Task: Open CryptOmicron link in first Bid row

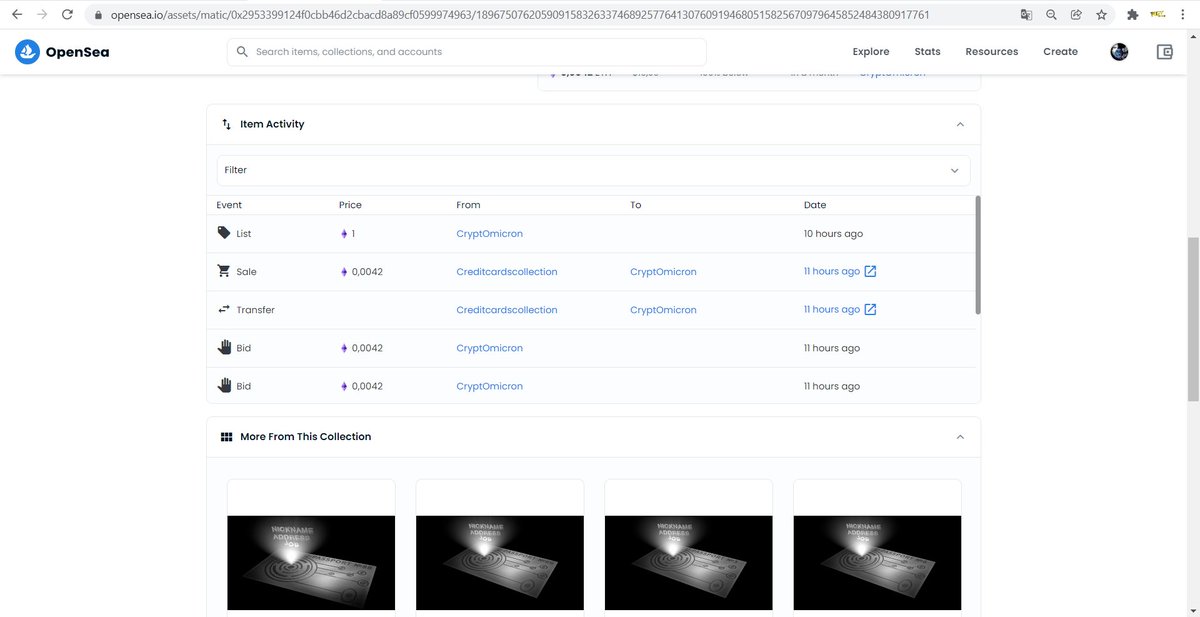Action: coord(489,348)
